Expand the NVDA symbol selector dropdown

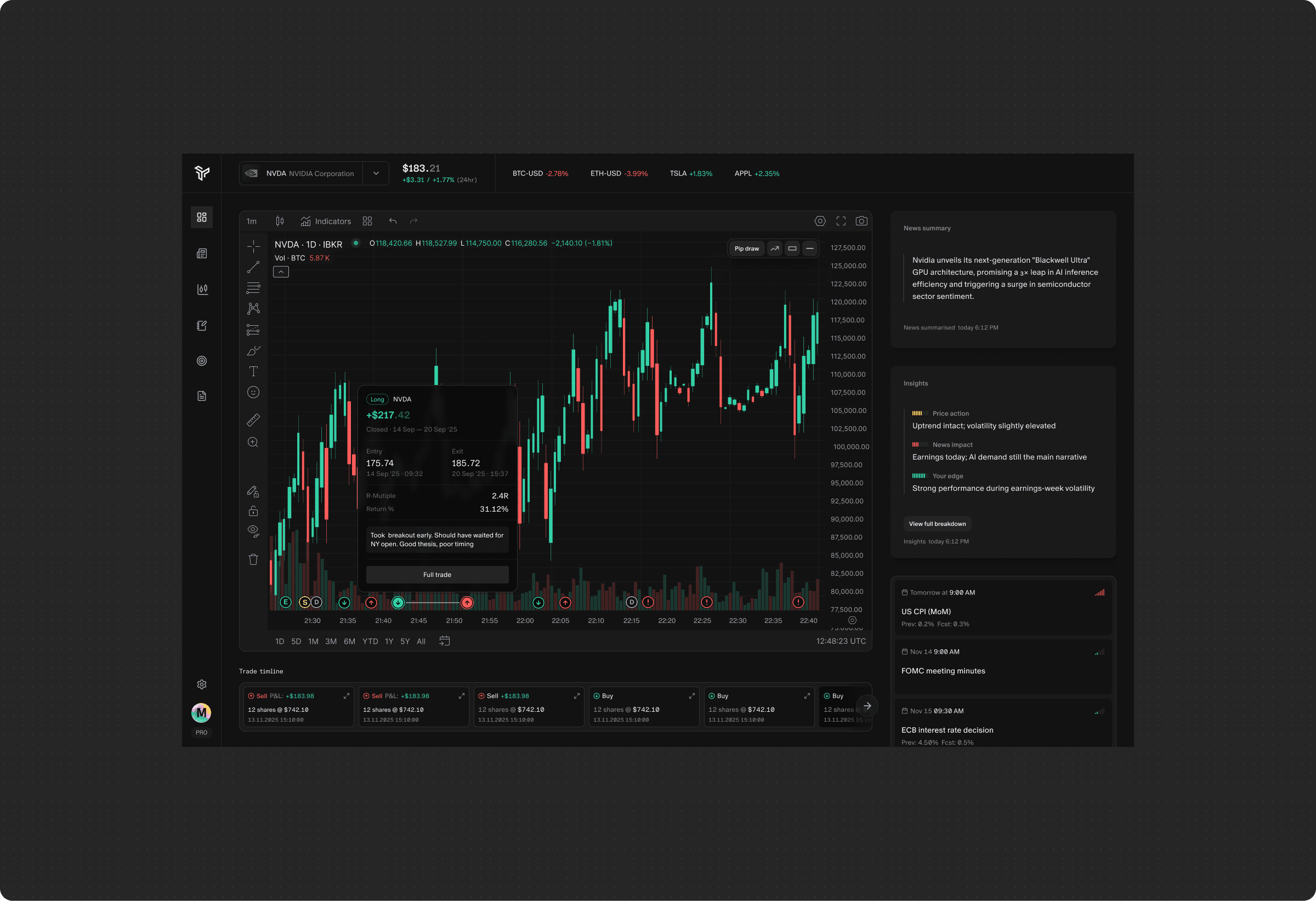click(x=376, y=173)
